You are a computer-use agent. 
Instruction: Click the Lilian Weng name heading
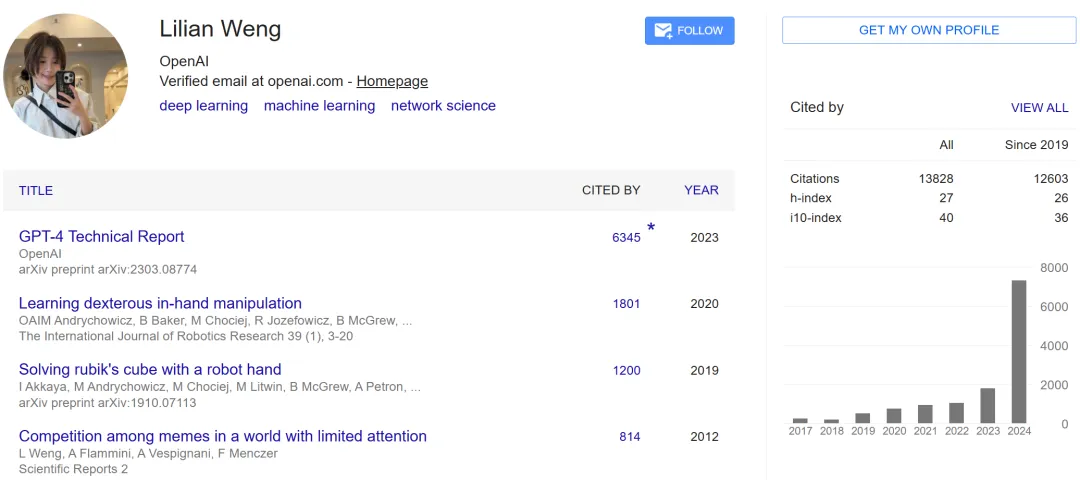[x=220, y=29]
